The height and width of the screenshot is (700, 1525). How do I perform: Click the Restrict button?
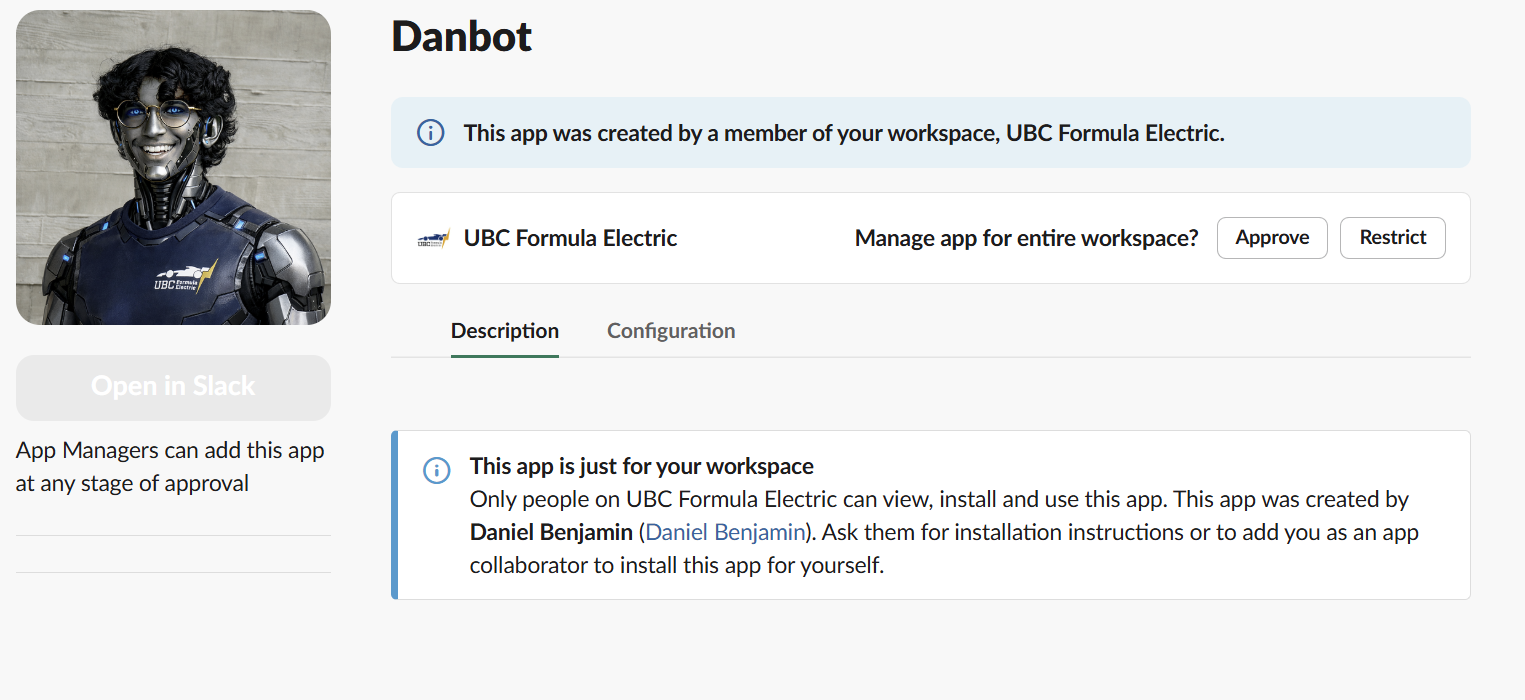click(1393, 238)
